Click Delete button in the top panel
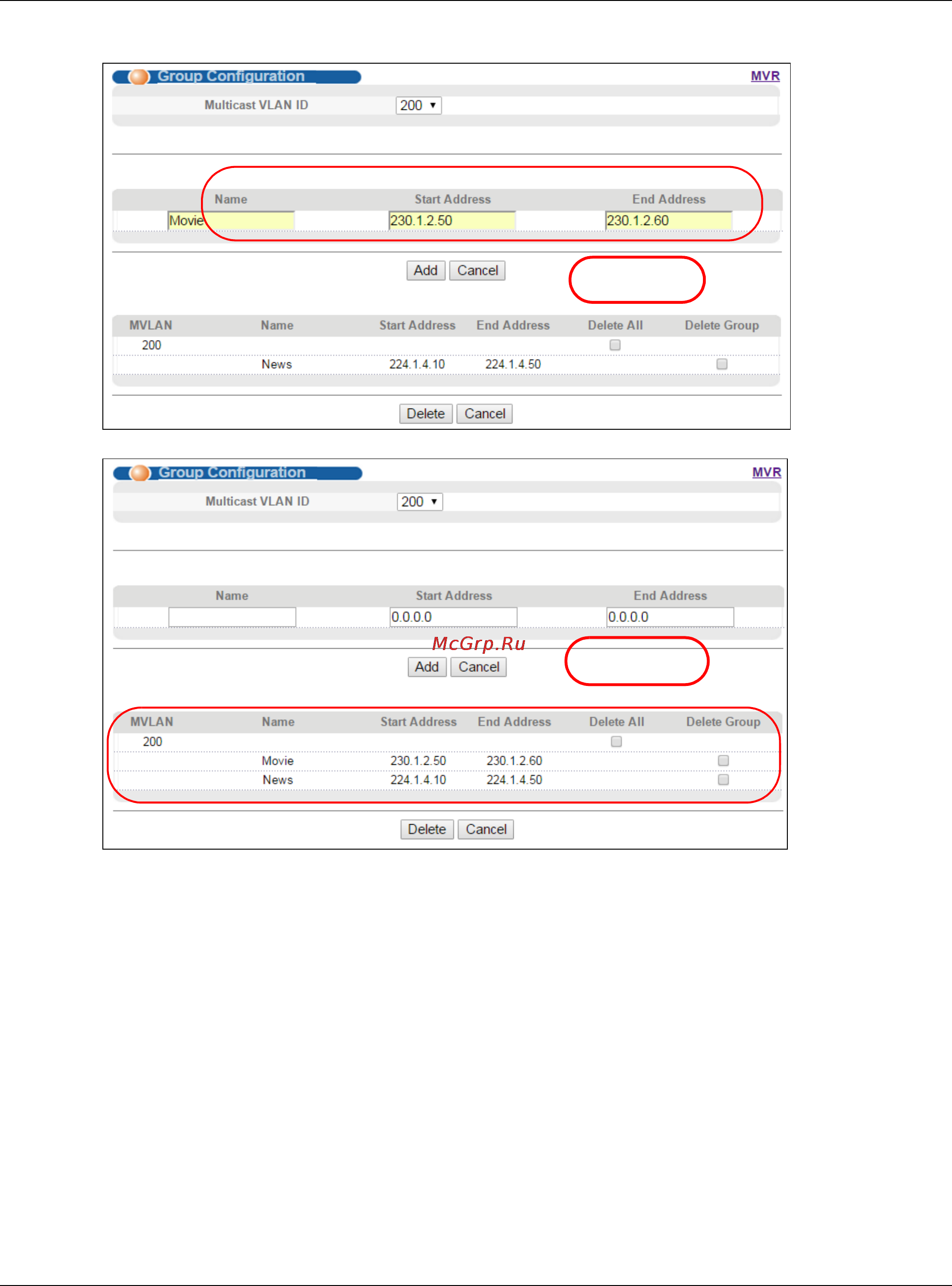Image resolution: width=952 pixels, height=1286 pixels. pos(426,414)
